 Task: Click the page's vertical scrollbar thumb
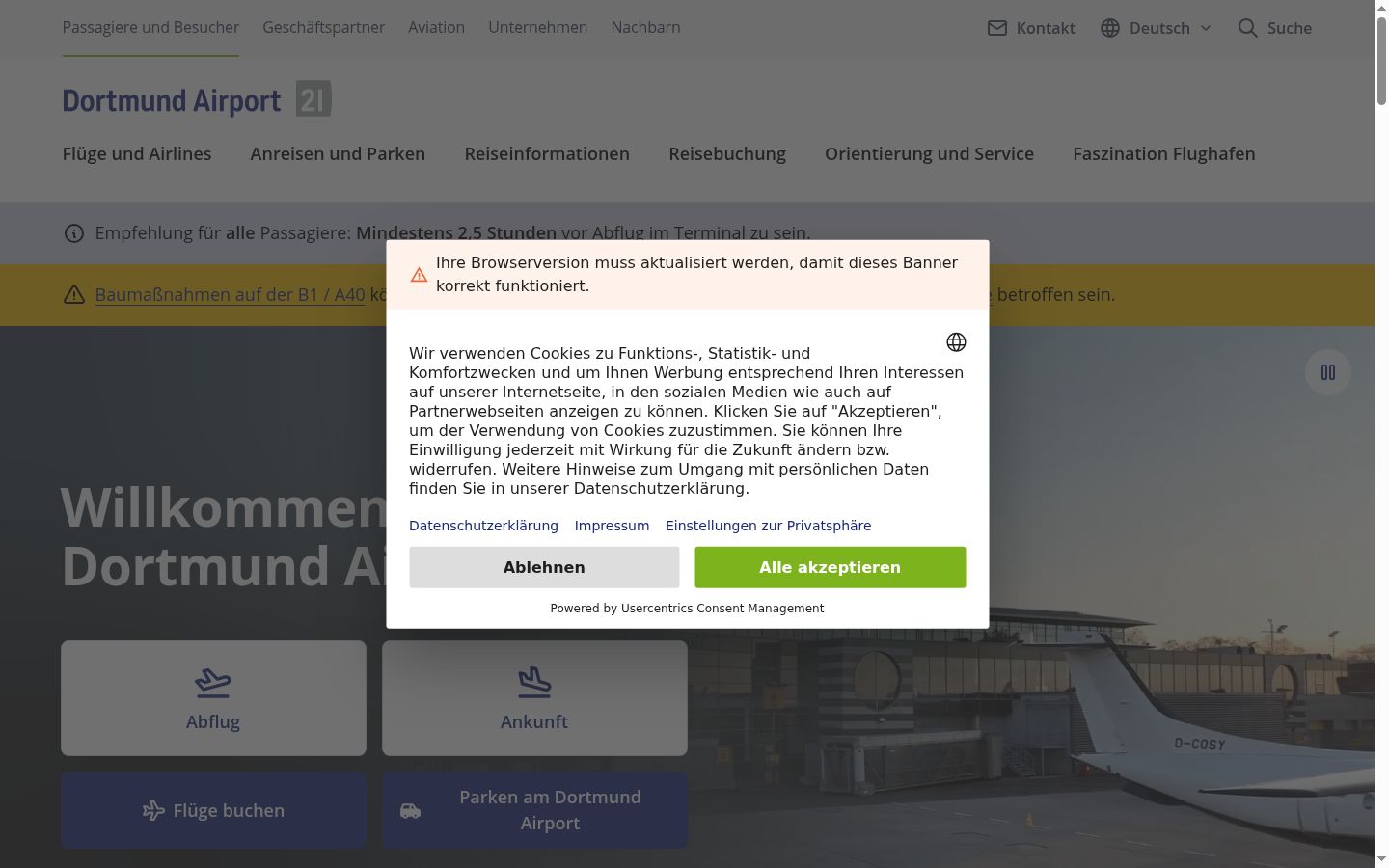tap(1381, 60)
